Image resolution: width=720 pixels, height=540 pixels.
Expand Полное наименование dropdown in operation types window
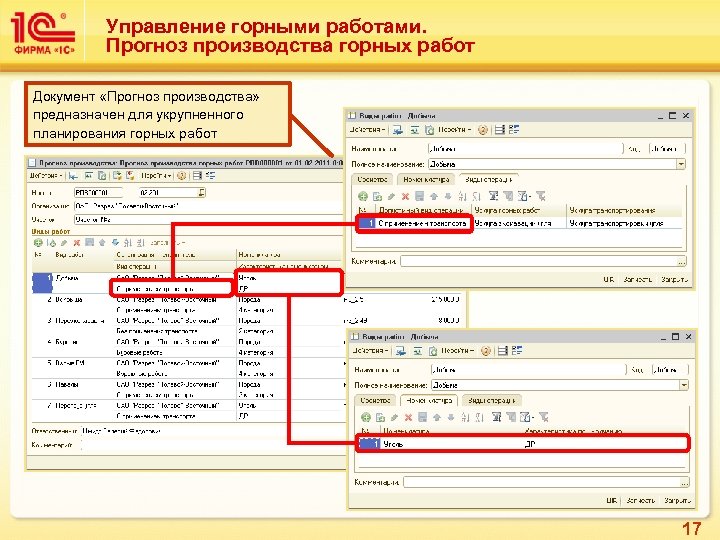681,164
